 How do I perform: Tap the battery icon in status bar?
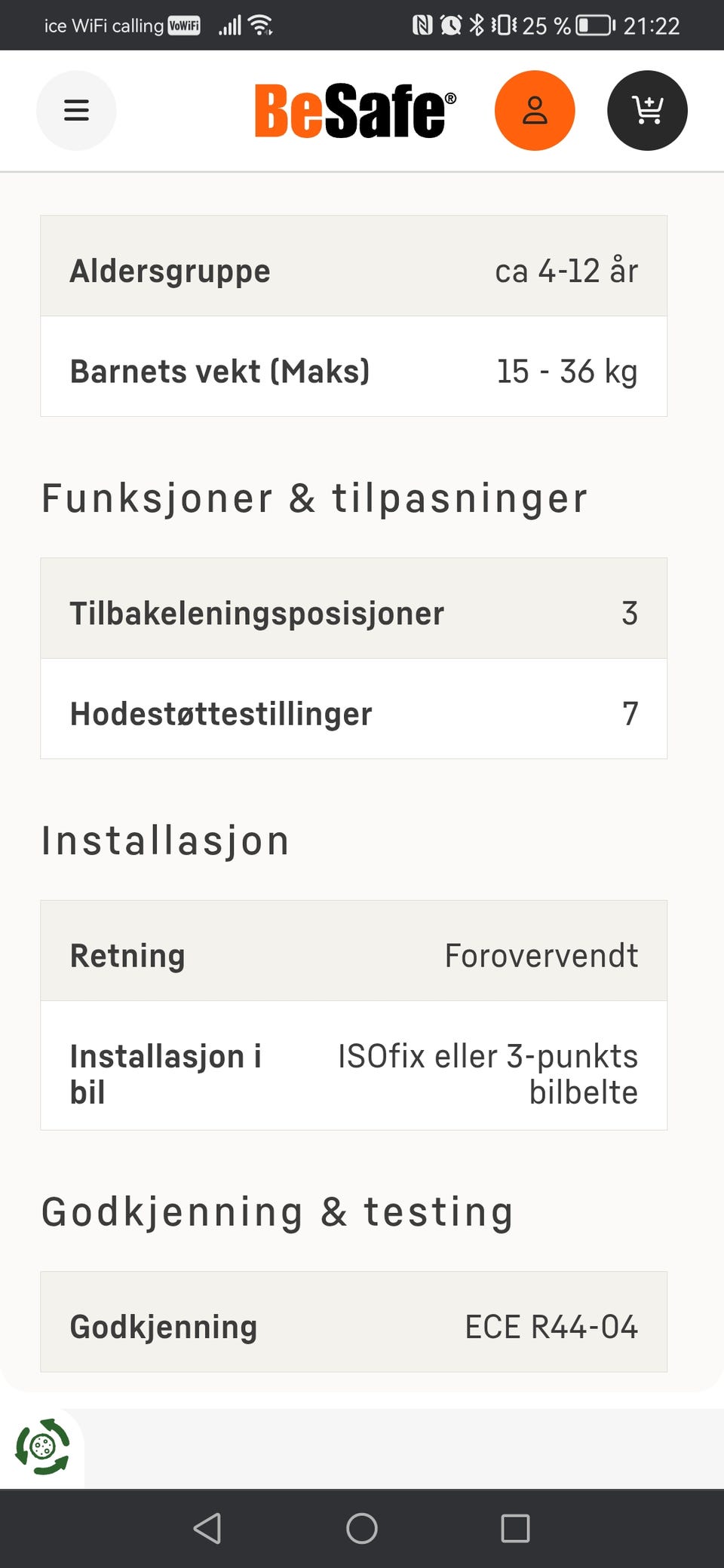pyautogui.click(x=595, y=26)
